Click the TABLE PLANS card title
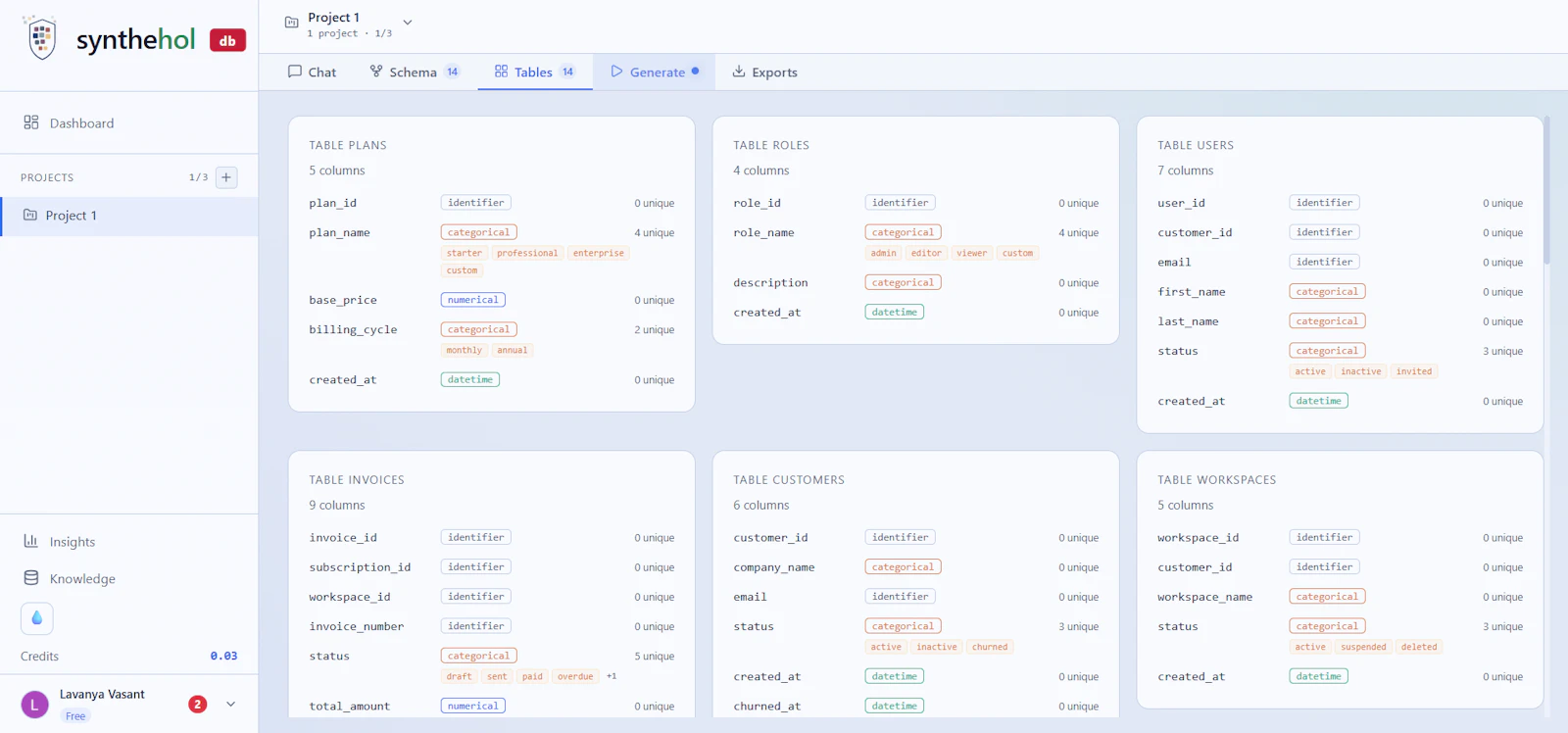This screenshot has height=733, width=1568. click(348, 145)
